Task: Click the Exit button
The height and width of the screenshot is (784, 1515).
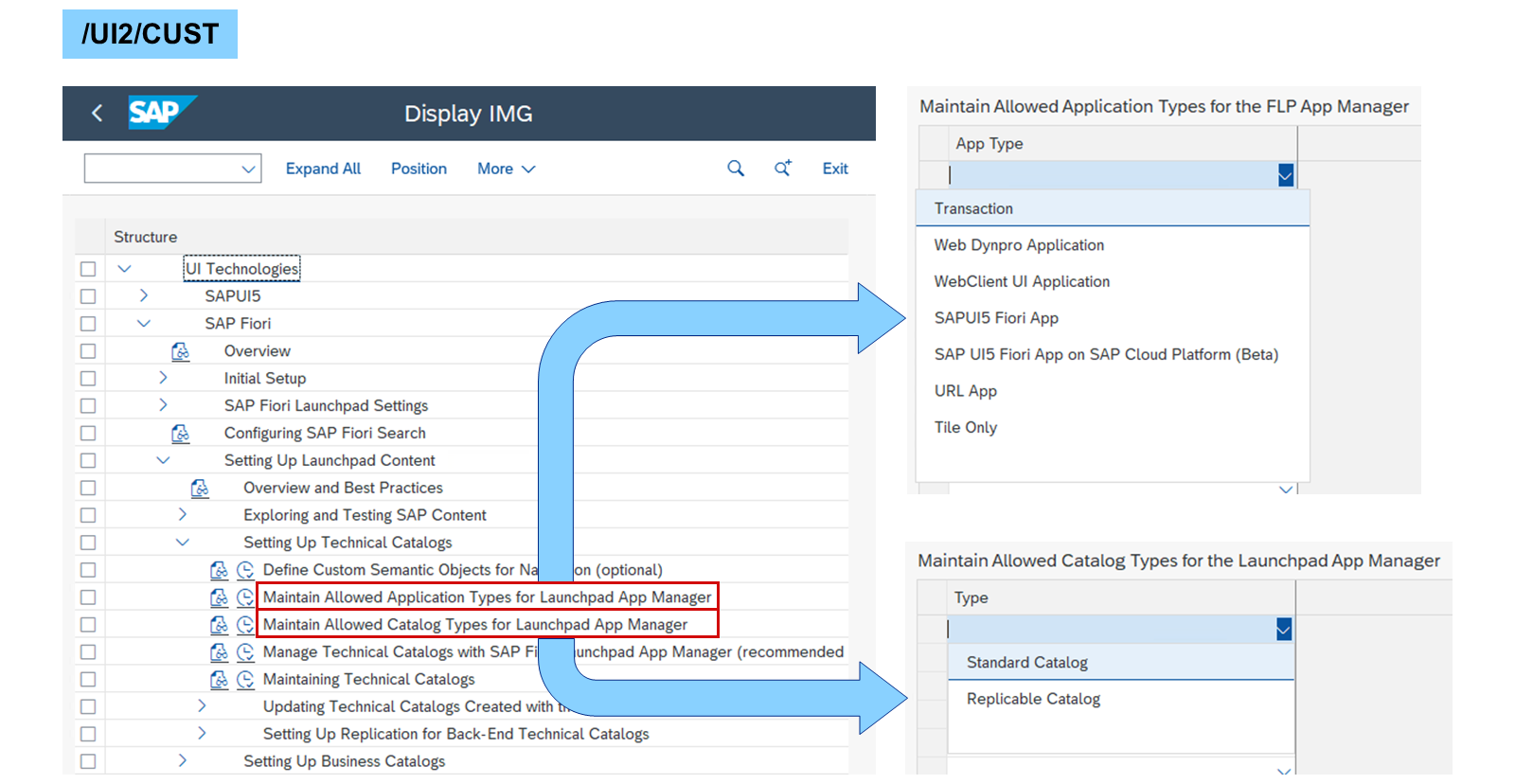Action: 835,169
